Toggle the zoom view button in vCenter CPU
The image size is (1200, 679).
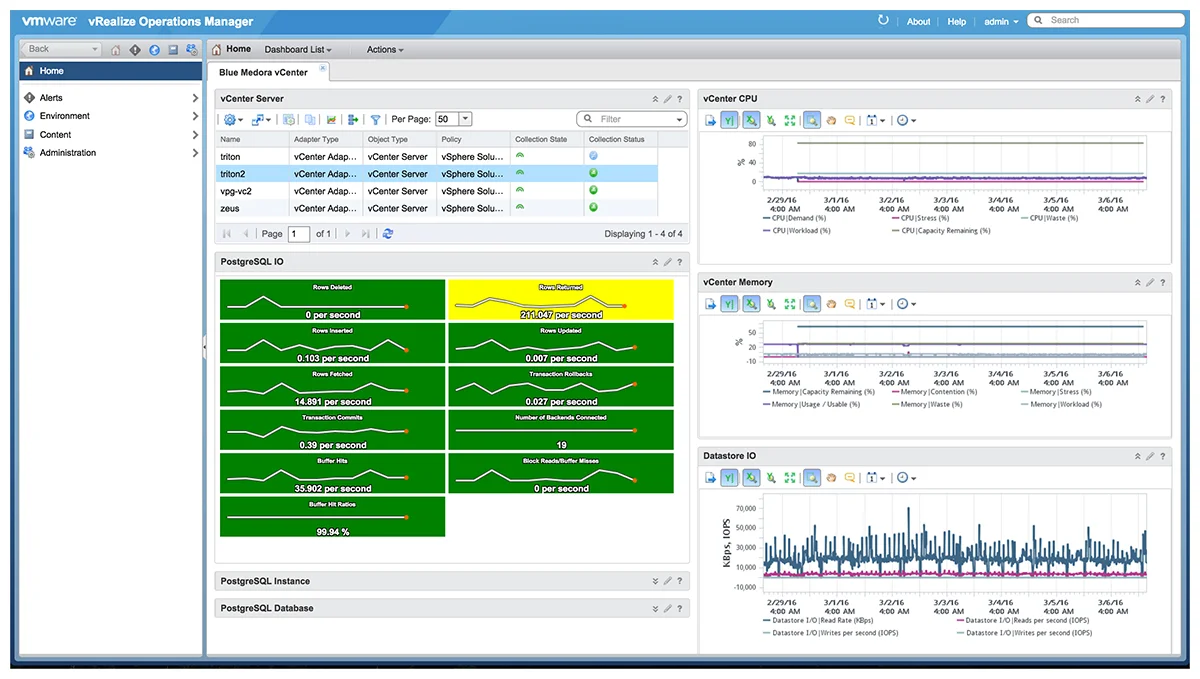tap(812, 120)
